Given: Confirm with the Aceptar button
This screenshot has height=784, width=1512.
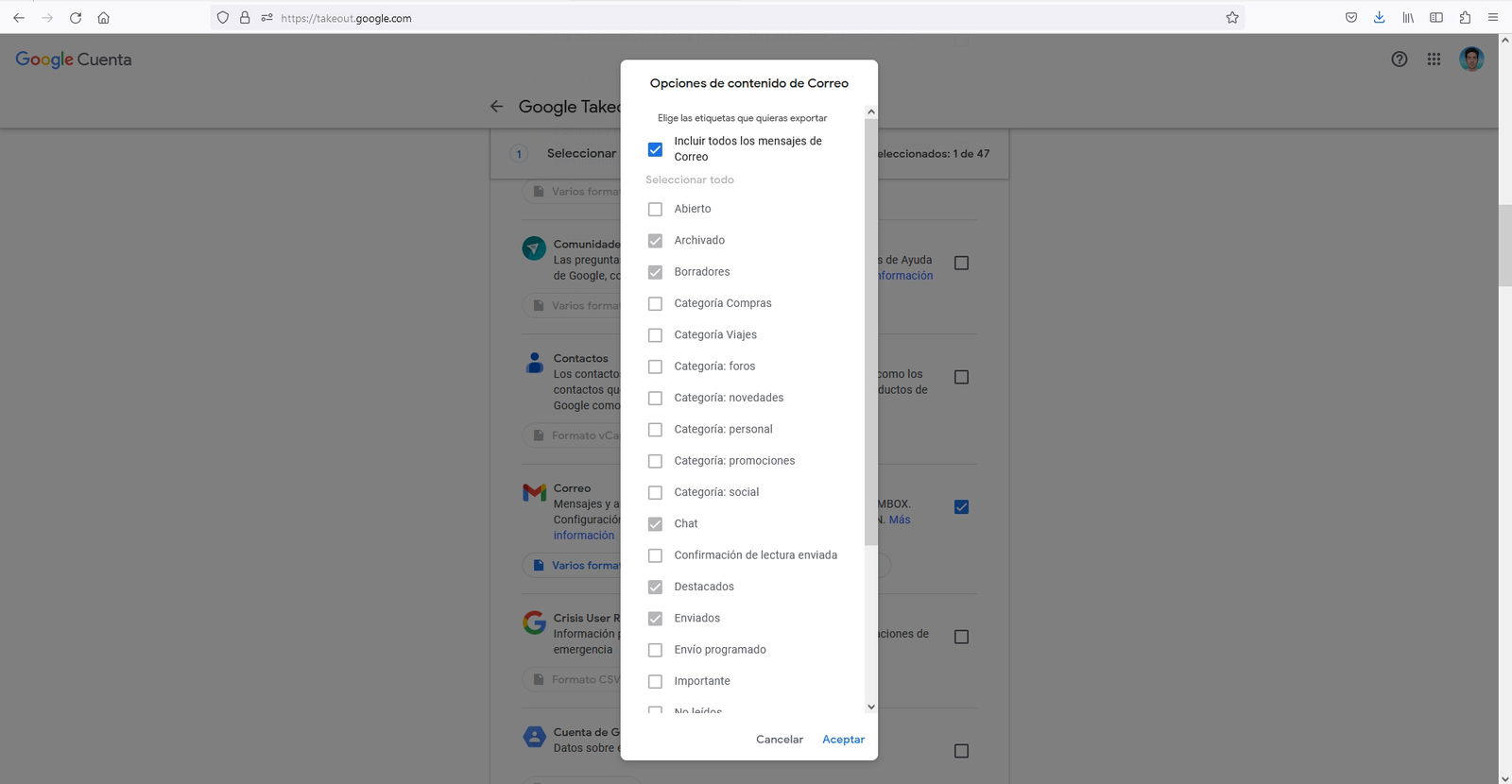Looking at the screenshot, I should 843,740.
